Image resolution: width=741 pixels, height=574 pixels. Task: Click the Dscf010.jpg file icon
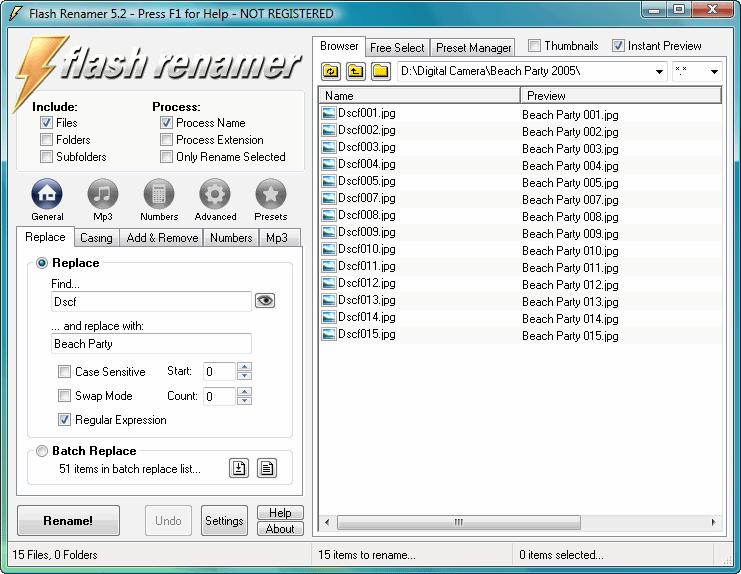pos(328,249)
